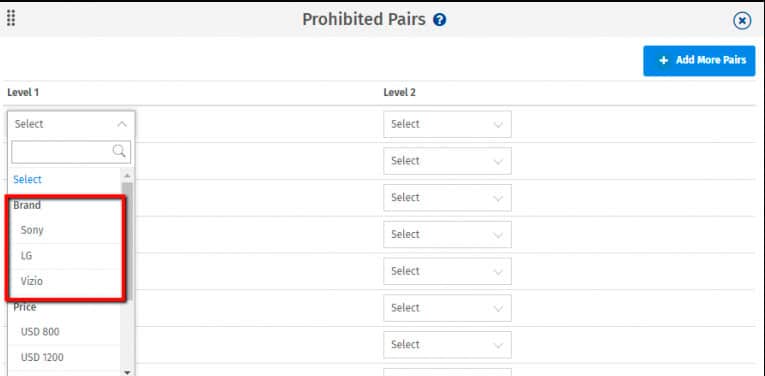Screen dimensions: 765x376
Task: Click the drag handle grip icon
Action: [11, 18]
